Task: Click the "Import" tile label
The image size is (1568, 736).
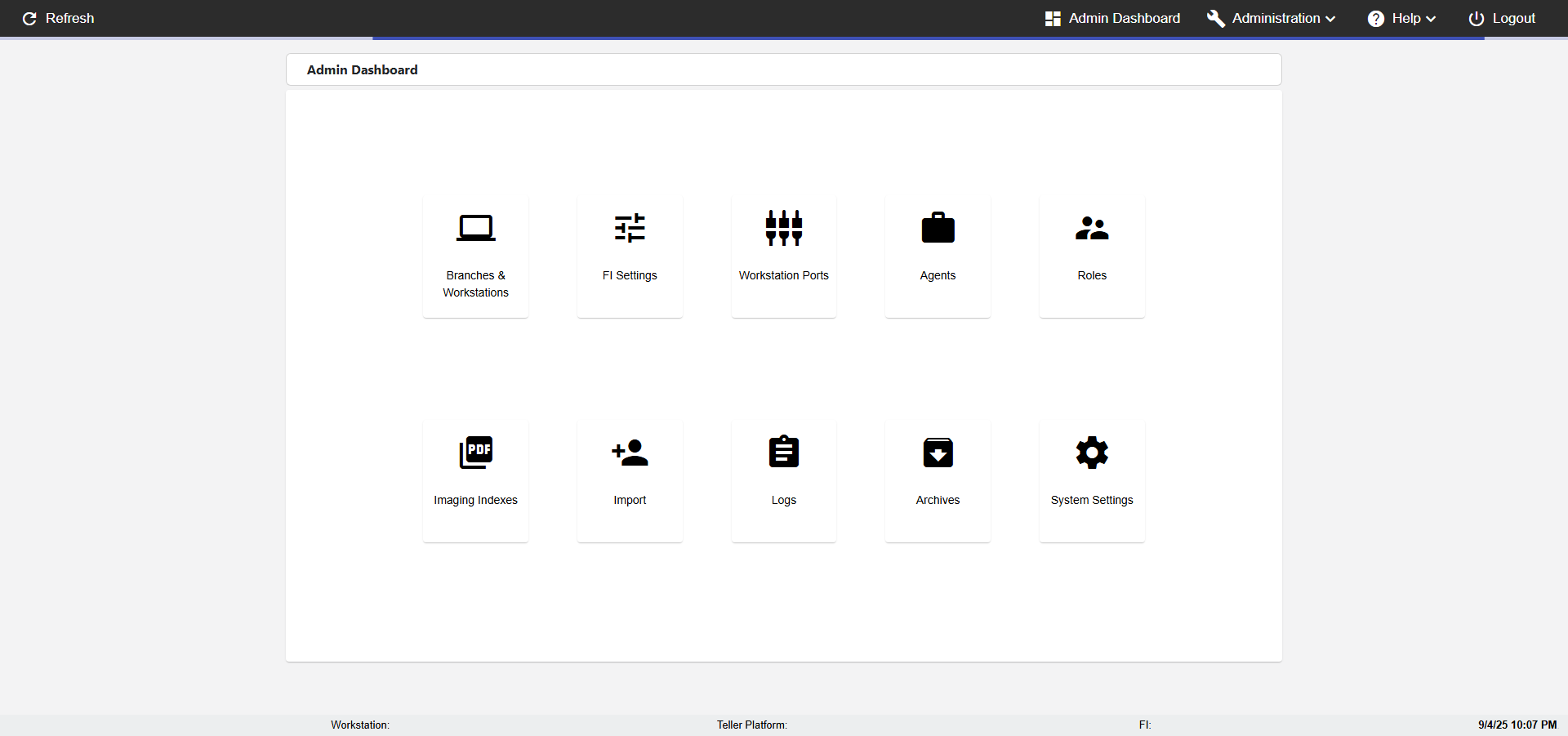Action: pos(630,500)
